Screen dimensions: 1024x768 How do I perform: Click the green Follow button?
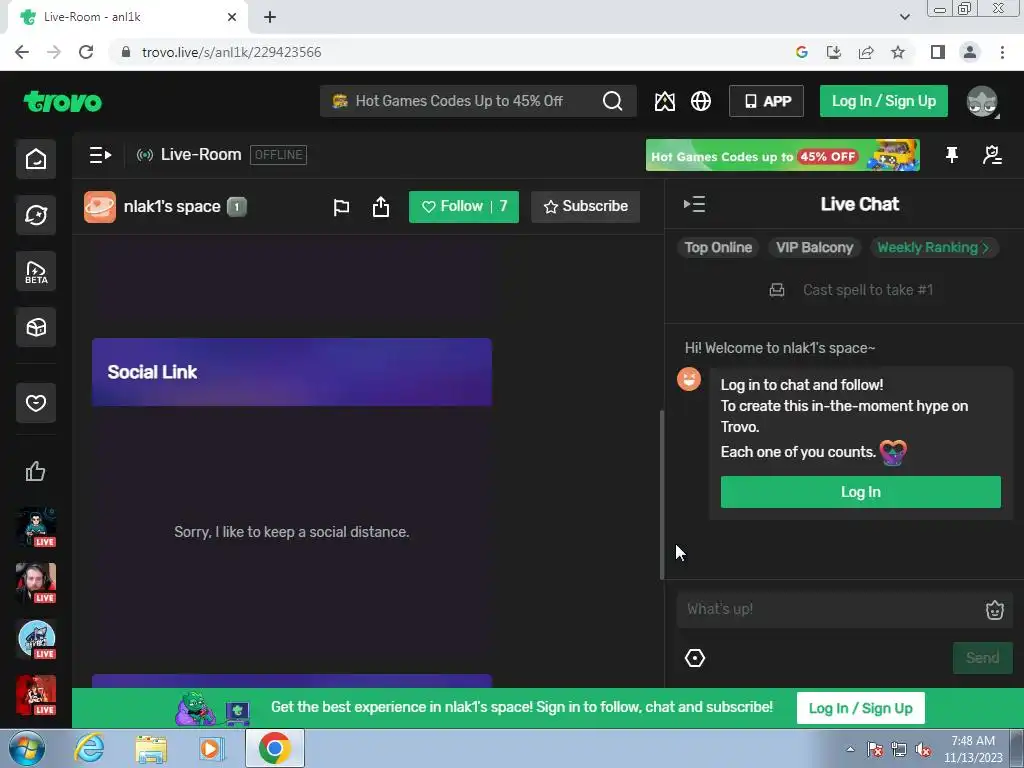pyautogui.click(x=464, y=207)
